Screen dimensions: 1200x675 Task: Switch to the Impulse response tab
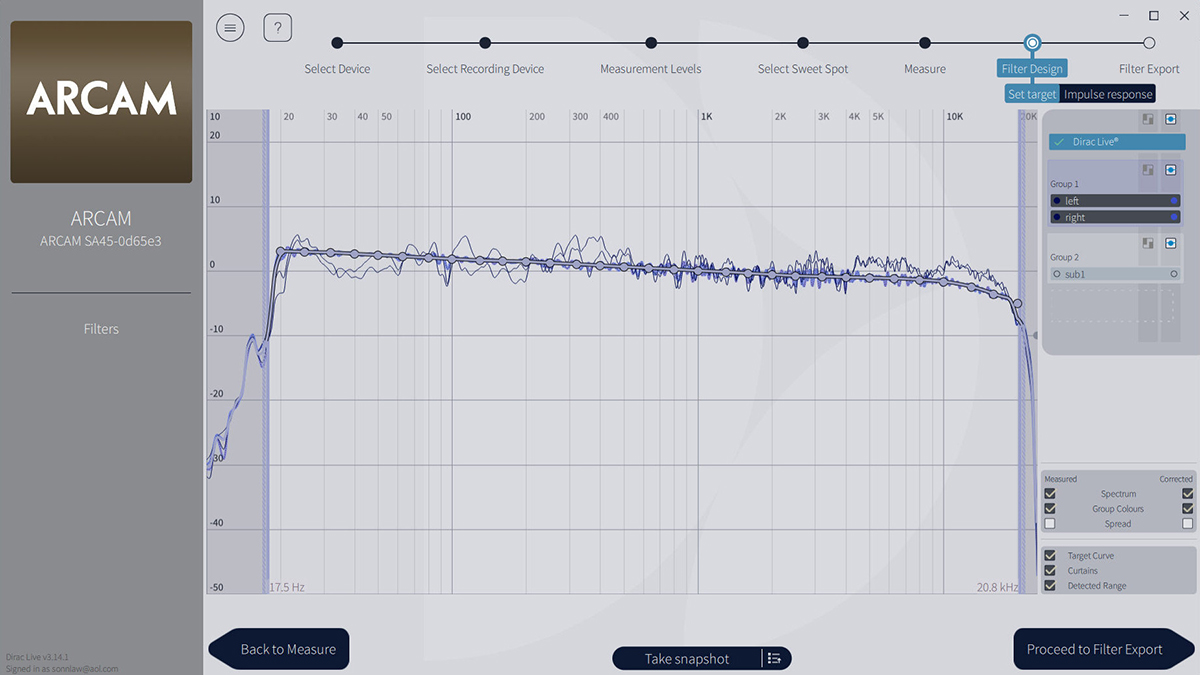(x=1108, y=94)
